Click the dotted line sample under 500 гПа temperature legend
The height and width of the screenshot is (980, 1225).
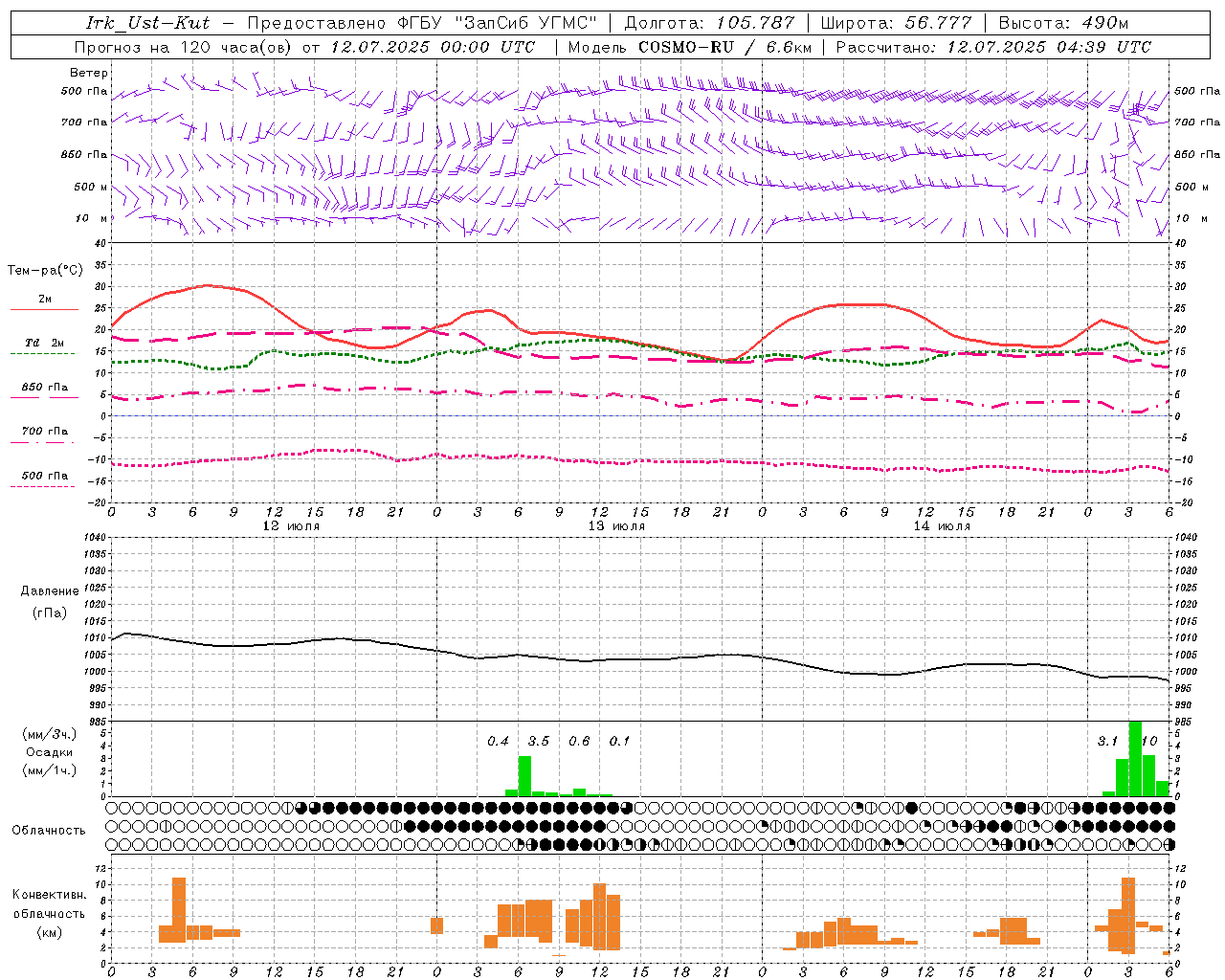coord(42,486)
